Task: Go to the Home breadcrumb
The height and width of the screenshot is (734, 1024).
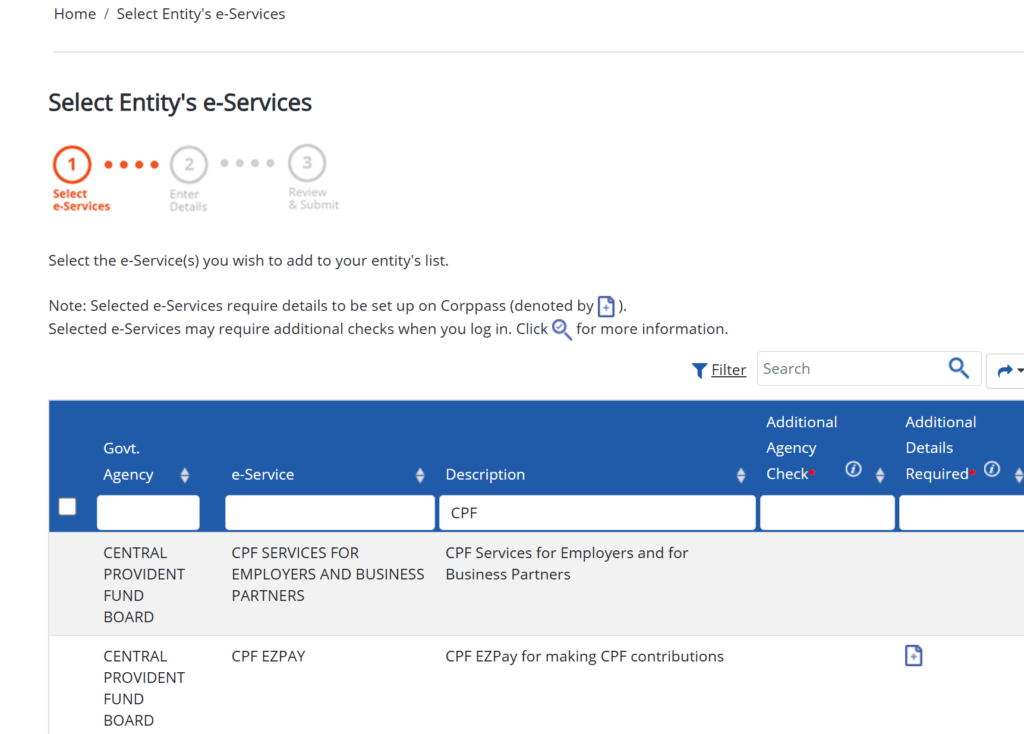Action: [x=74, y=14]
